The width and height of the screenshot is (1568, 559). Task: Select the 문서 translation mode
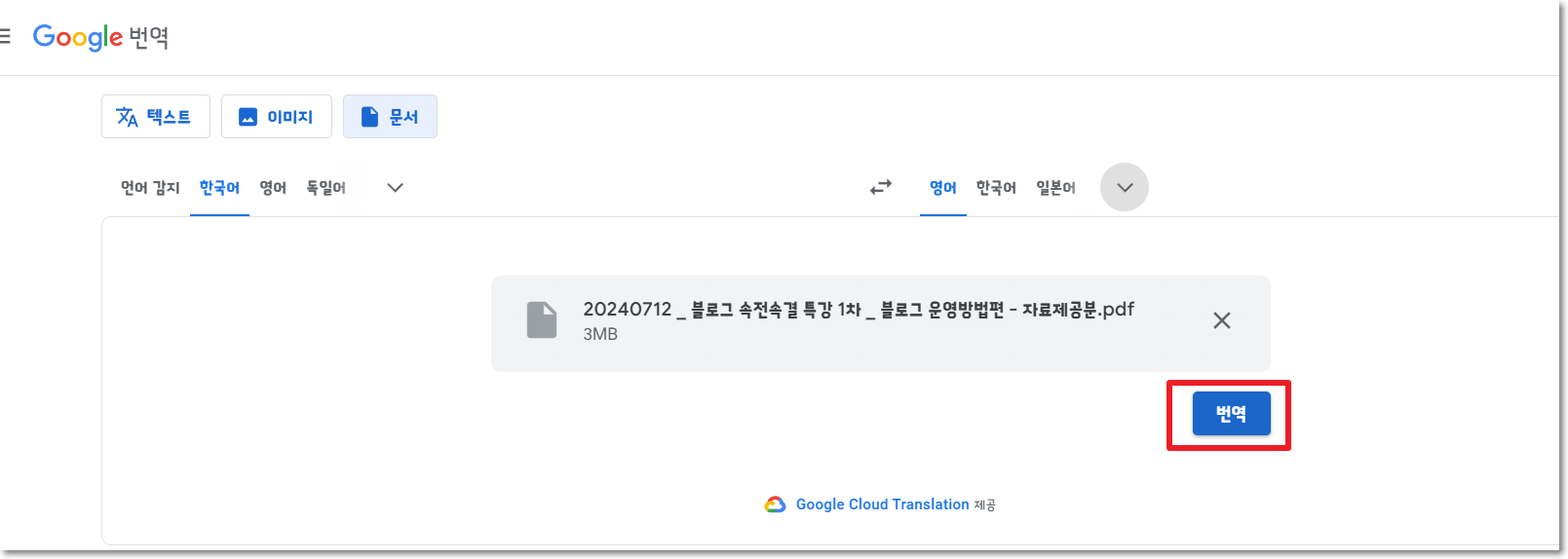point(390,117)
